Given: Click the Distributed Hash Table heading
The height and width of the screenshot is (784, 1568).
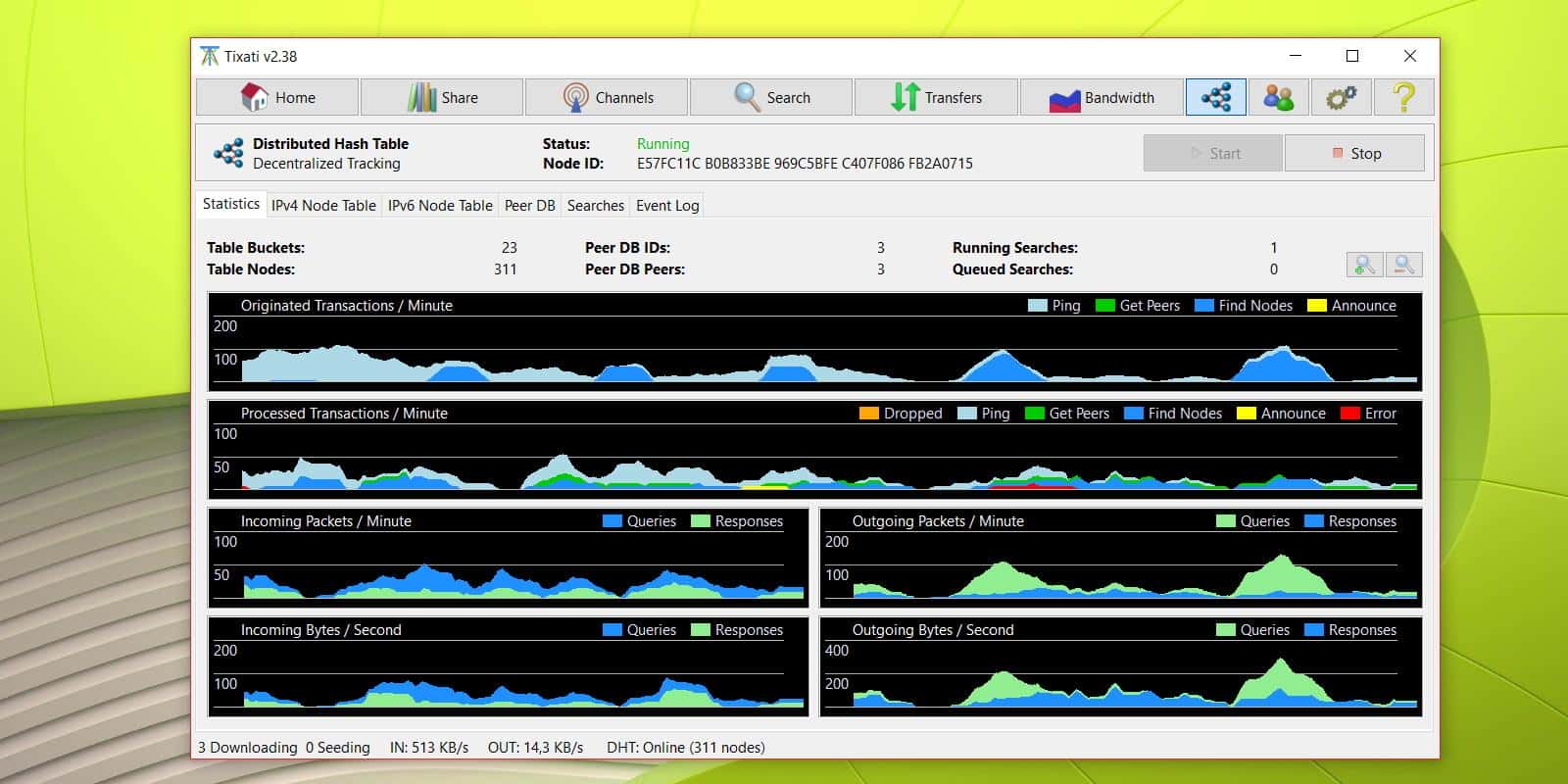Looking at the screenshot, I should pos(330,144).
